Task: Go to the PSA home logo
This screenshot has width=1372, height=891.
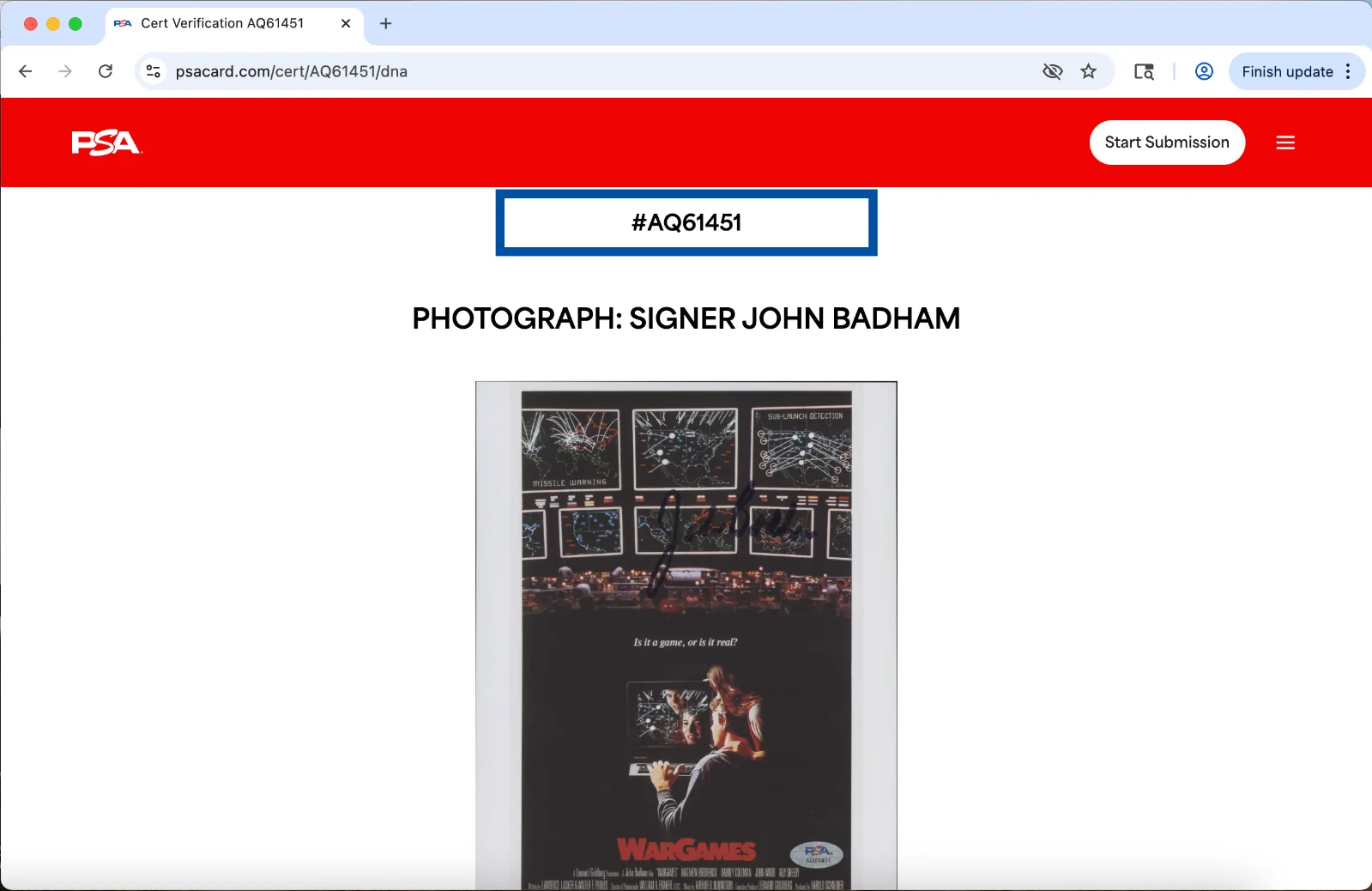Action: pos(106,142)
